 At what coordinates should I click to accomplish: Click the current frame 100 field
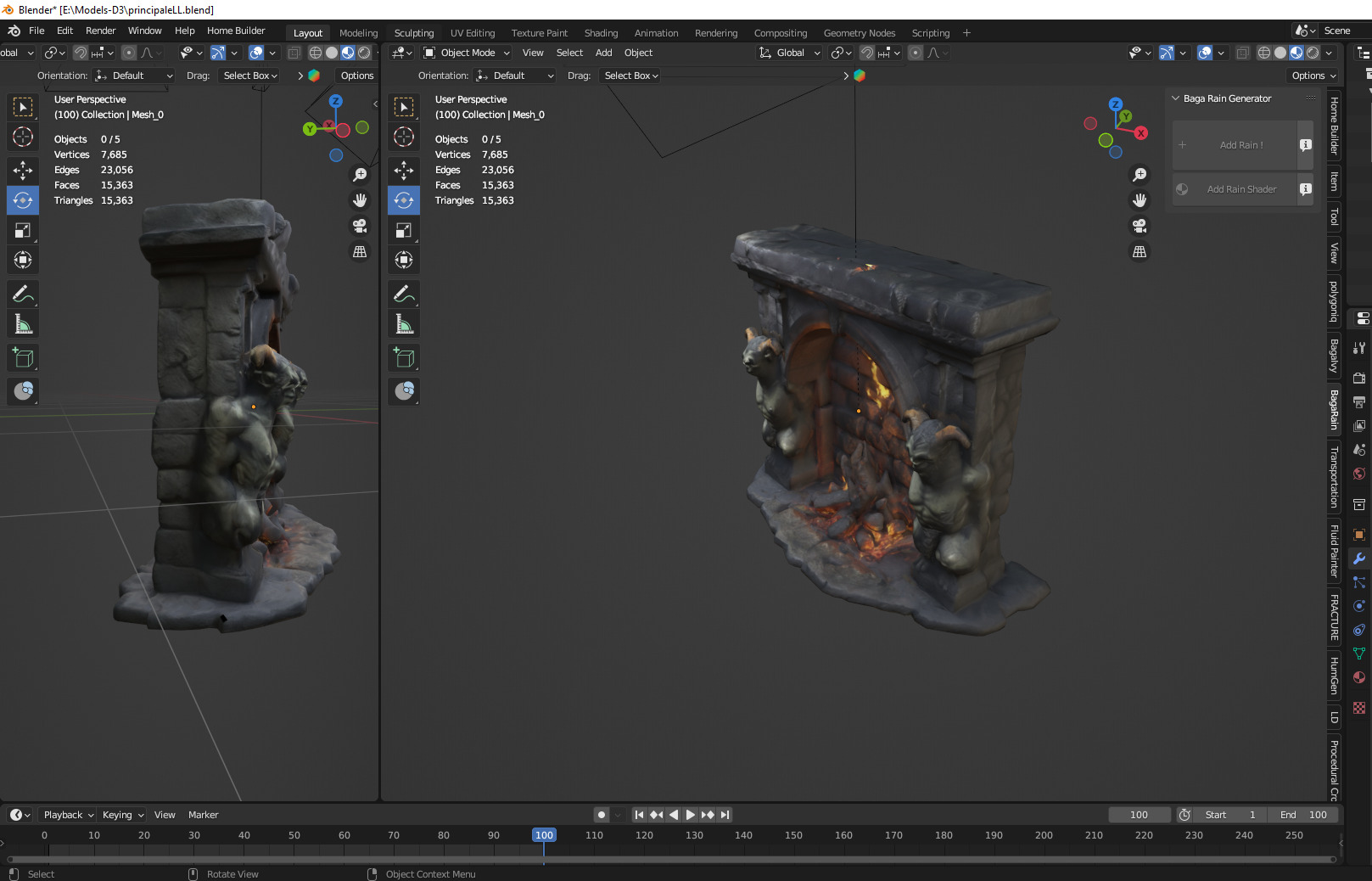click(x=1140, y=815)
